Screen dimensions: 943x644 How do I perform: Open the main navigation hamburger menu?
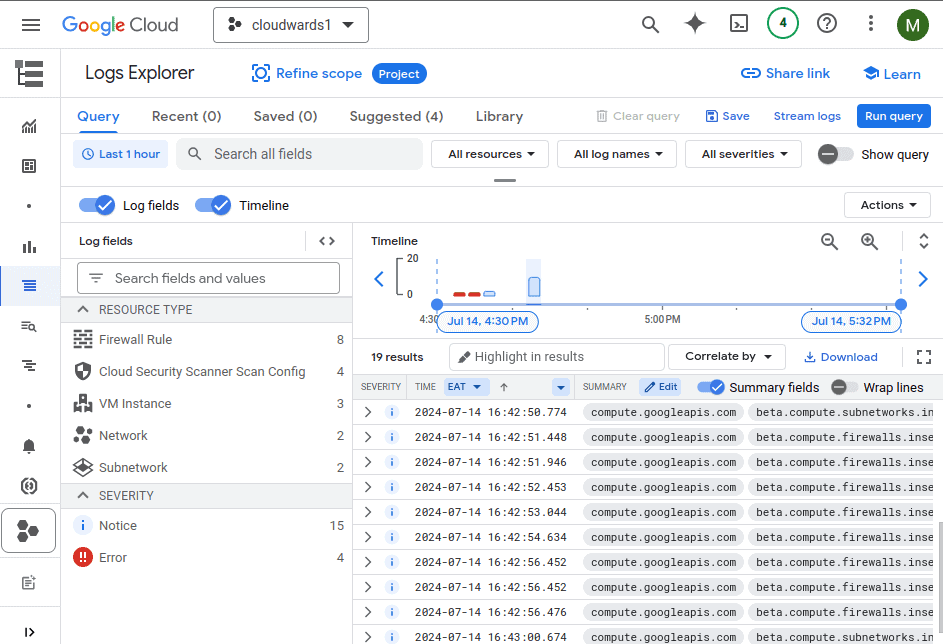point(31,25)
